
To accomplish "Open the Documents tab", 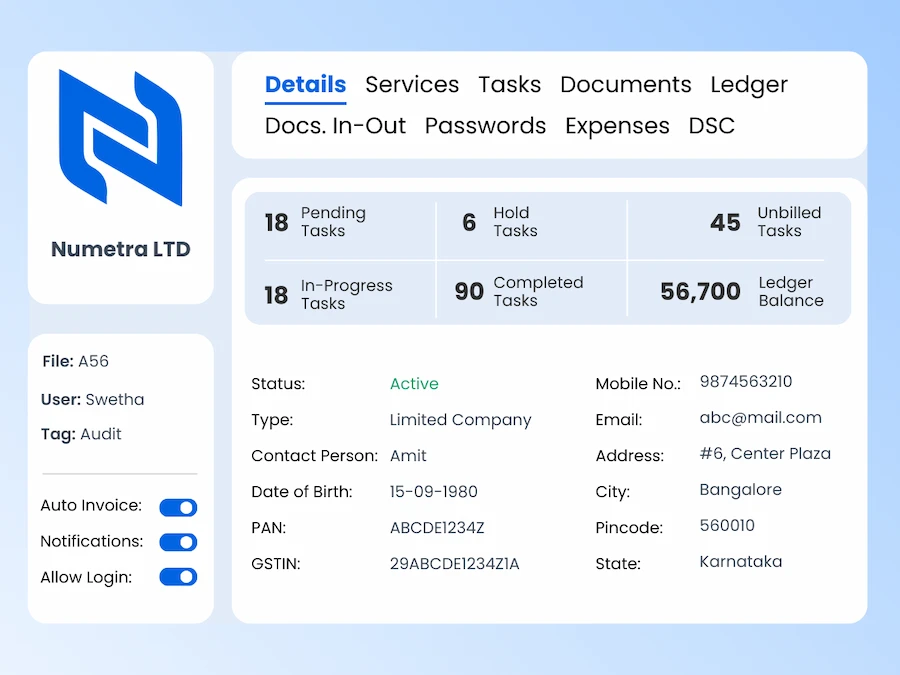I will (625, 85).
